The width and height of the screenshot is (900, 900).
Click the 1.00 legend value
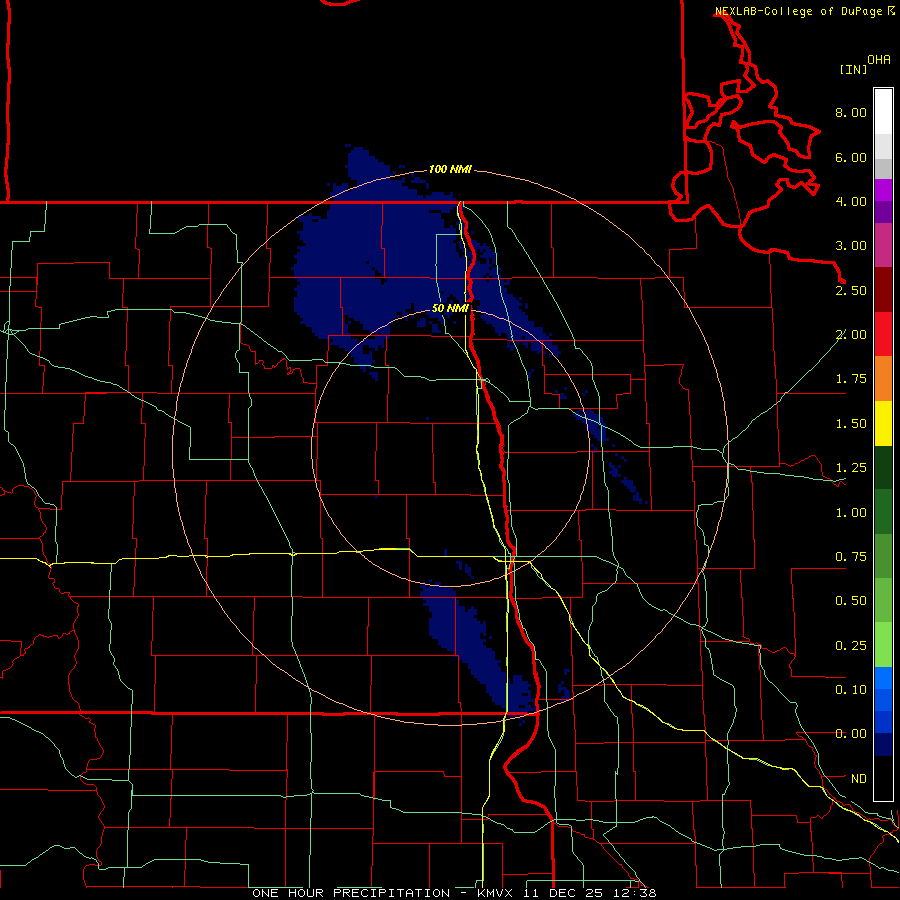[x=851, y=513]
